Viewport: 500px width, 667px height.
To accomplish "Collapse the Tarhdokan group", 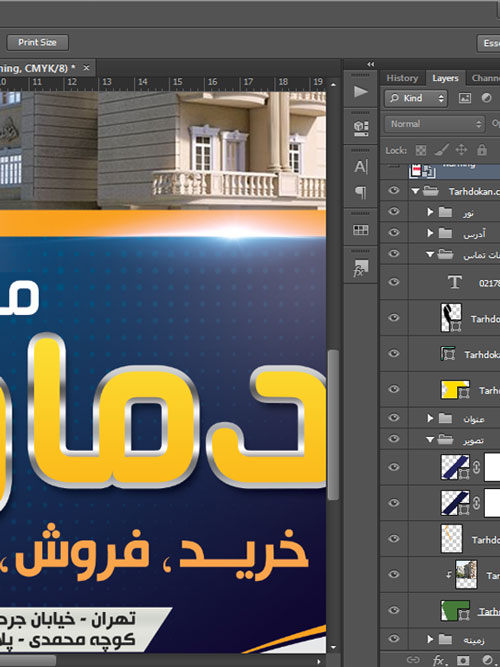I will click(415, 191).
